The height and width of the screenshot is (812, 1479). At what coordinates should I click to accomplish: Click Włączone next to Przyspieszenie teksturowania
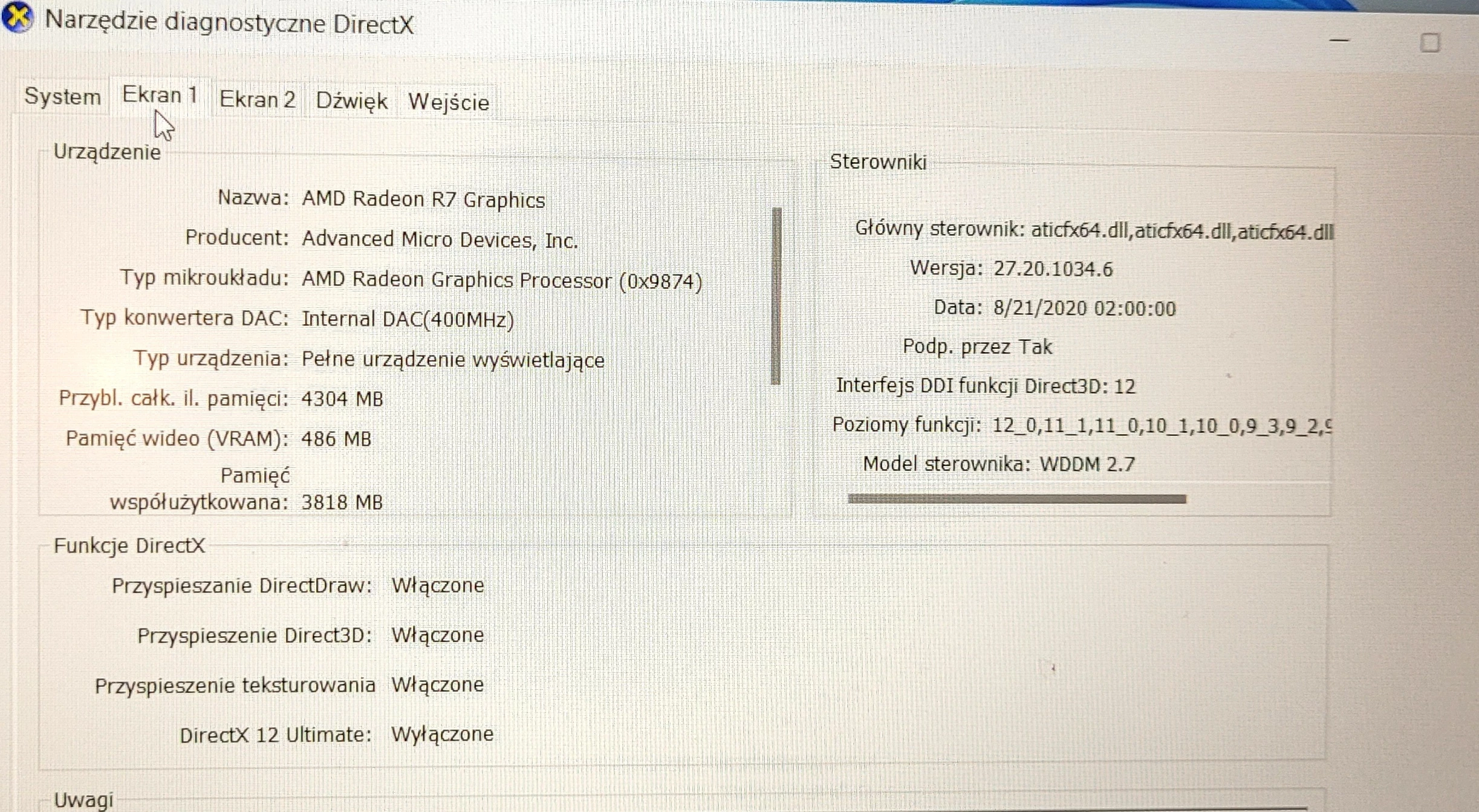click(x=438, y=685)
